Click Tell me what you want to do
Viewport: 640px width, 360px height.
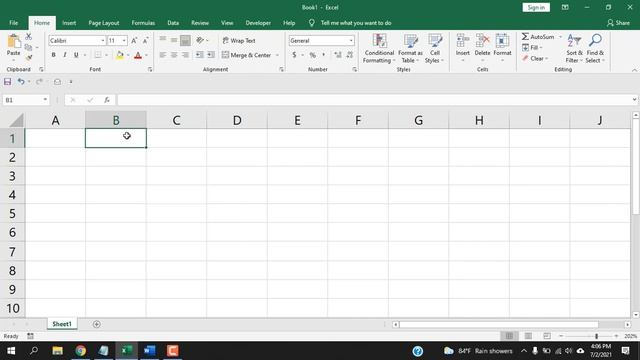[x=356, y=23]
